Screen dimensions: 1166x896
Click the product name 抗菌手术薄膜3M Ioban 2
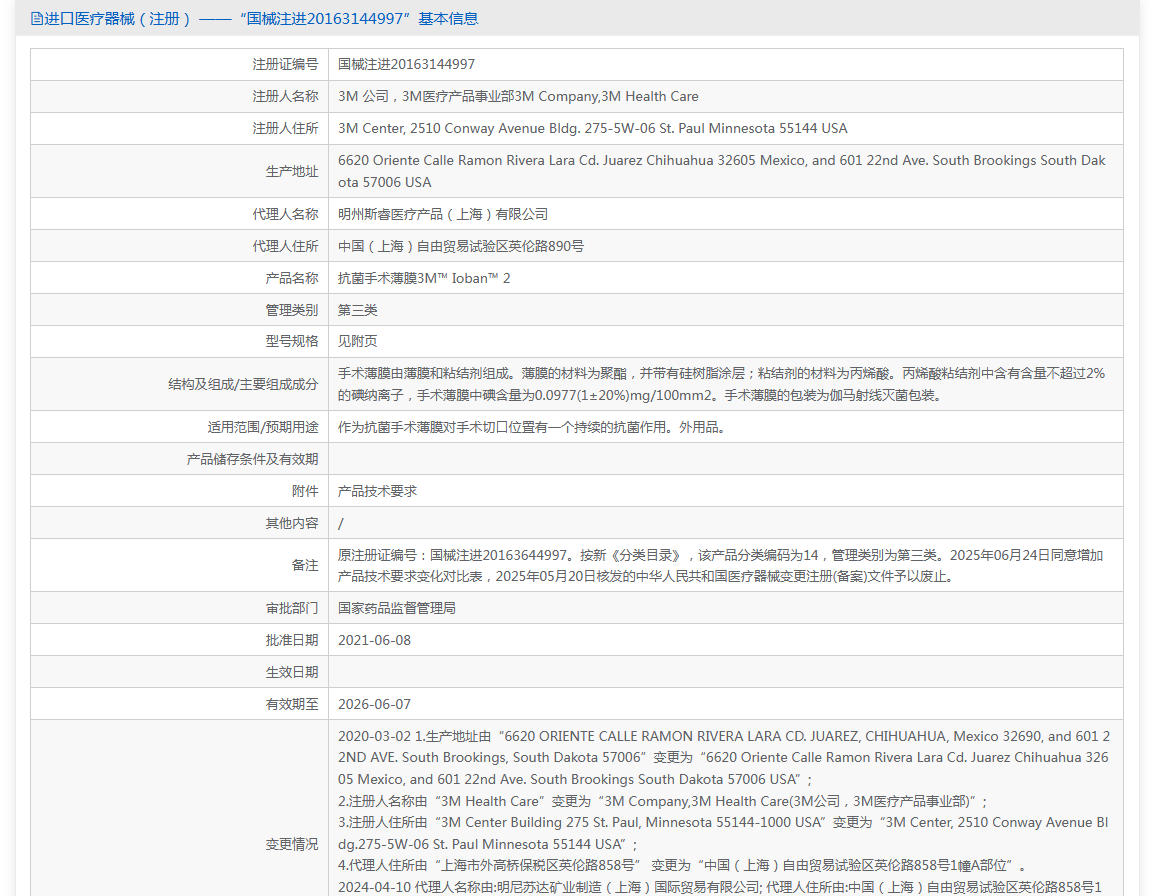coord(424,278)
